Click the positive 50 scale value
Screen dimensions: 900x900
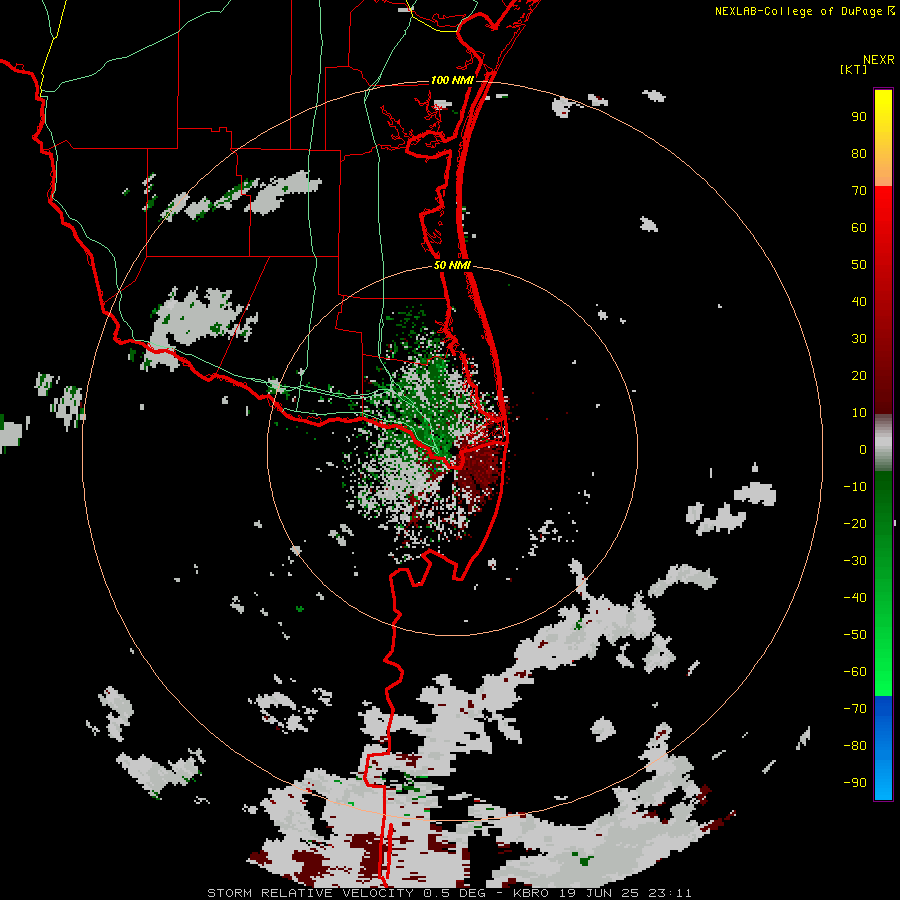pyautogui.click(x=859, y=265)
